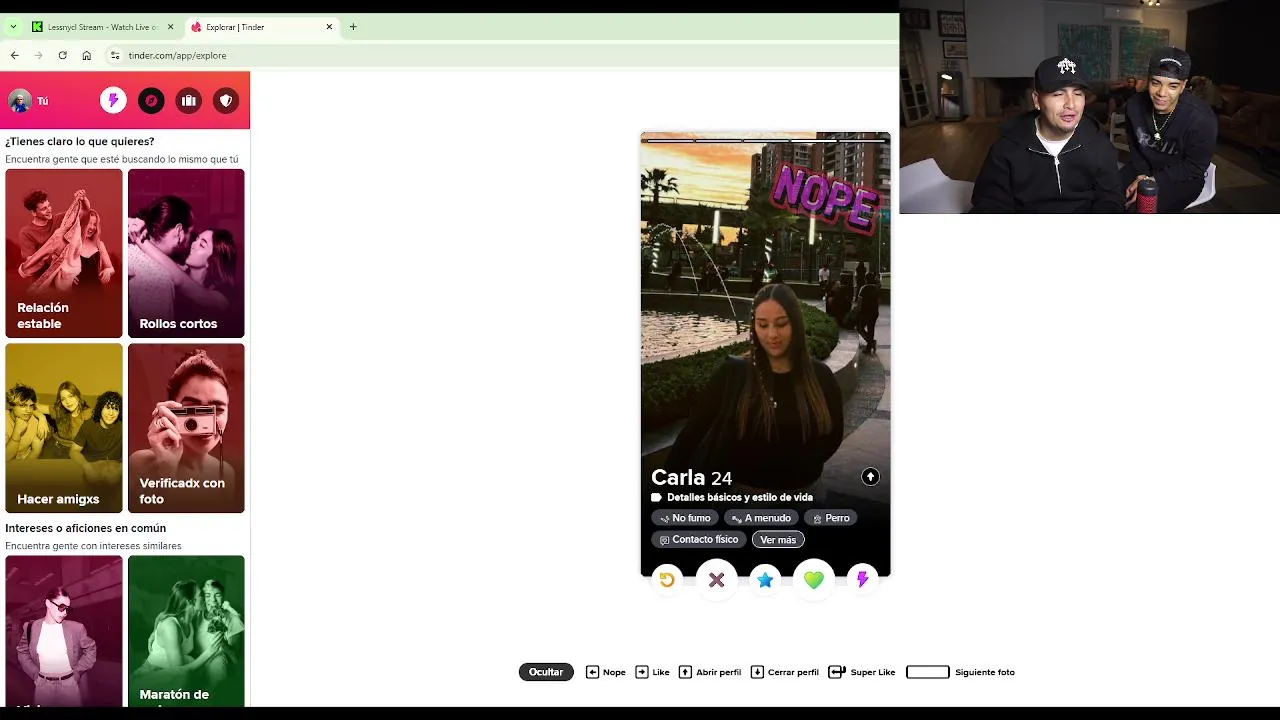Click the Super Like enter key shortcut hint
Viewport: 1280px width, 720px height.
(862, 672)
